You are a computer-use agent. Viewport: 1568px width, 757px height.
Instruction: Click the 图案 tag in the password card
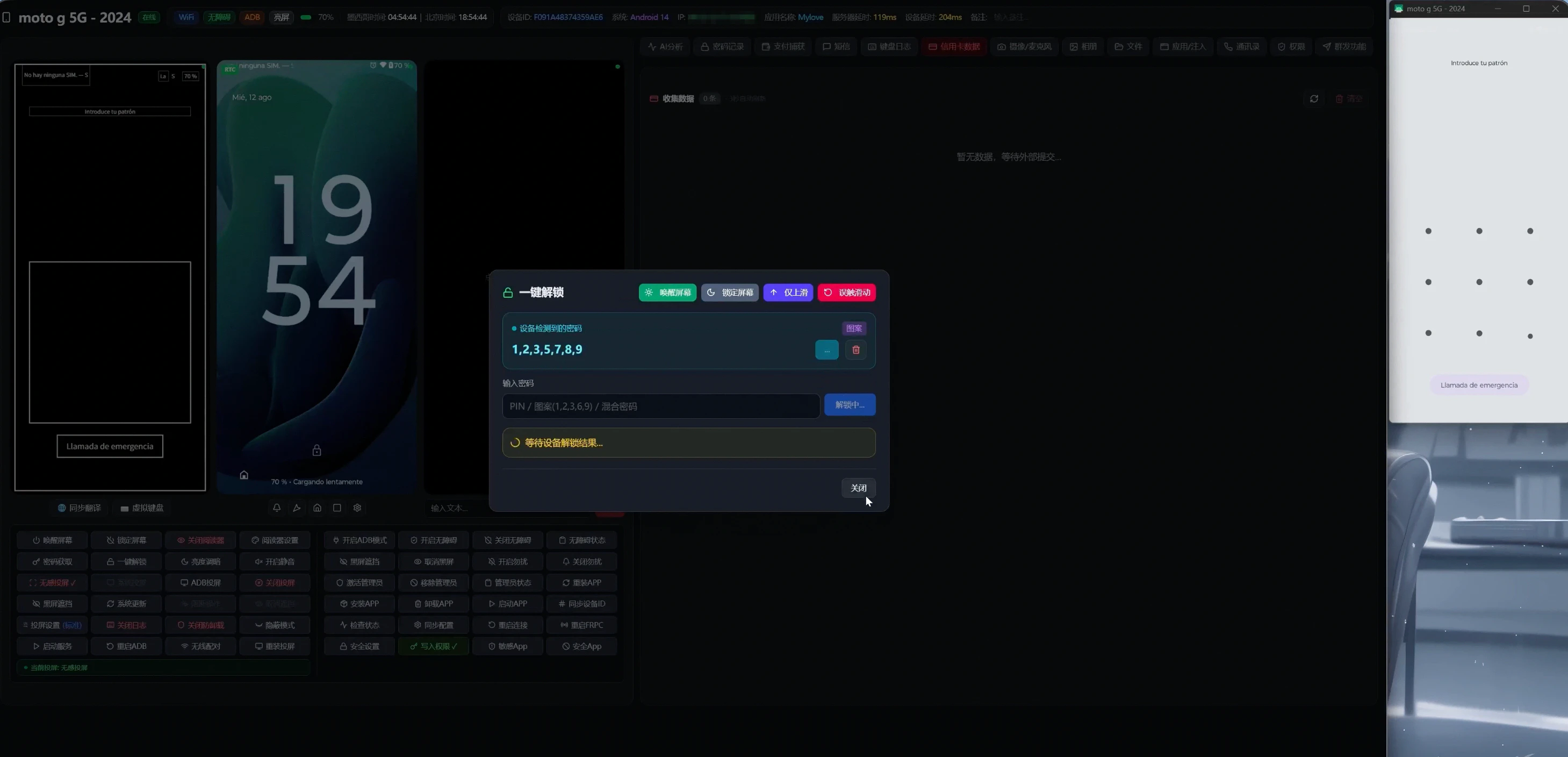pyautogui.click(x=854, y=328)
